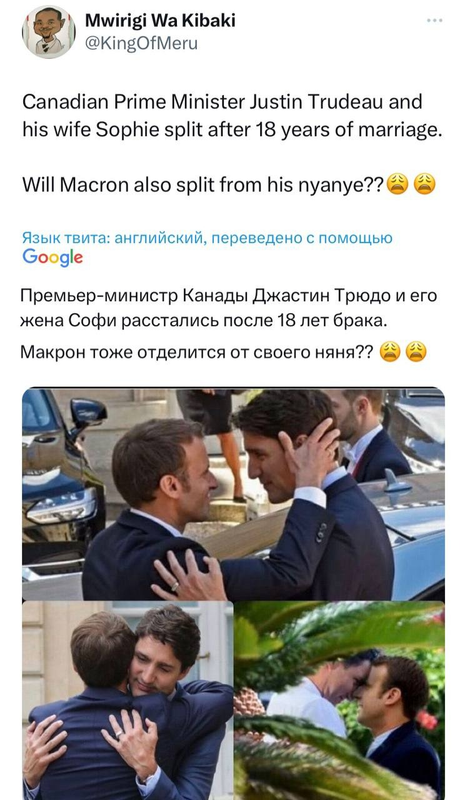This screenshot has height=800, width=467.
Task: Open the three-dot more options menu
Action: pos(434,20)
